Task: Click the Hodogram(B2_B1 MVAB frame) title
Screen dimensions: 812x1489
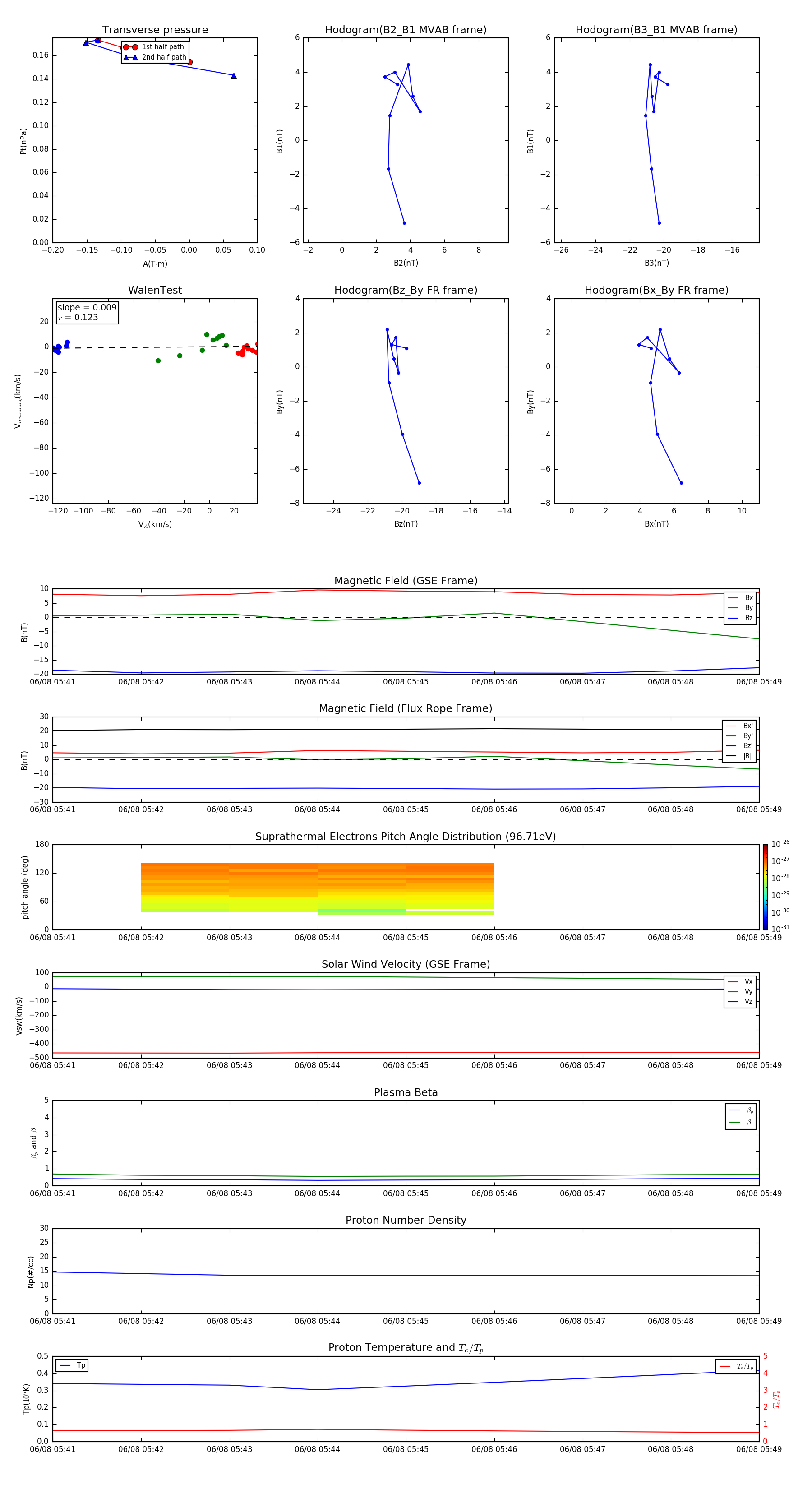Action: click(406, 30)
